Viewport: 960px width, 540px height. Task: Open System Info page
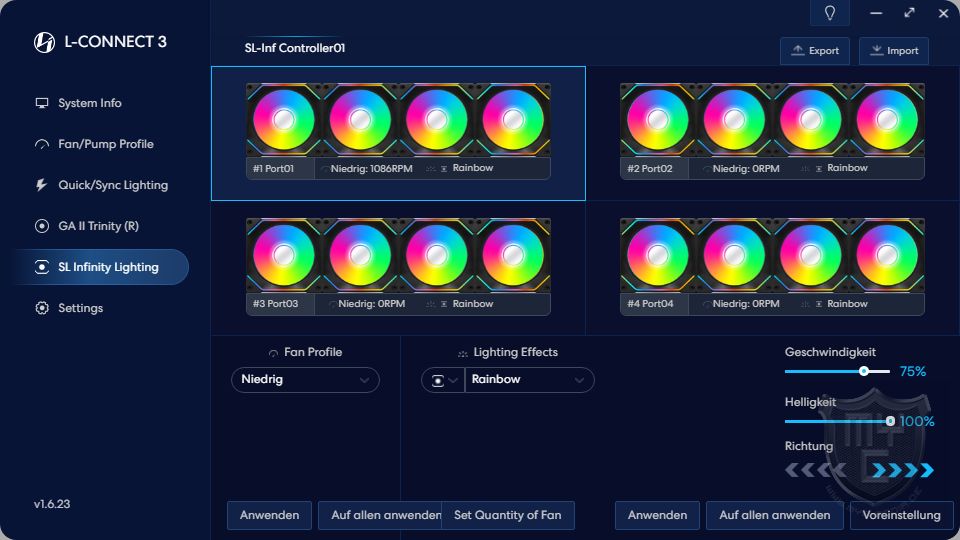[x=89, y=103]
